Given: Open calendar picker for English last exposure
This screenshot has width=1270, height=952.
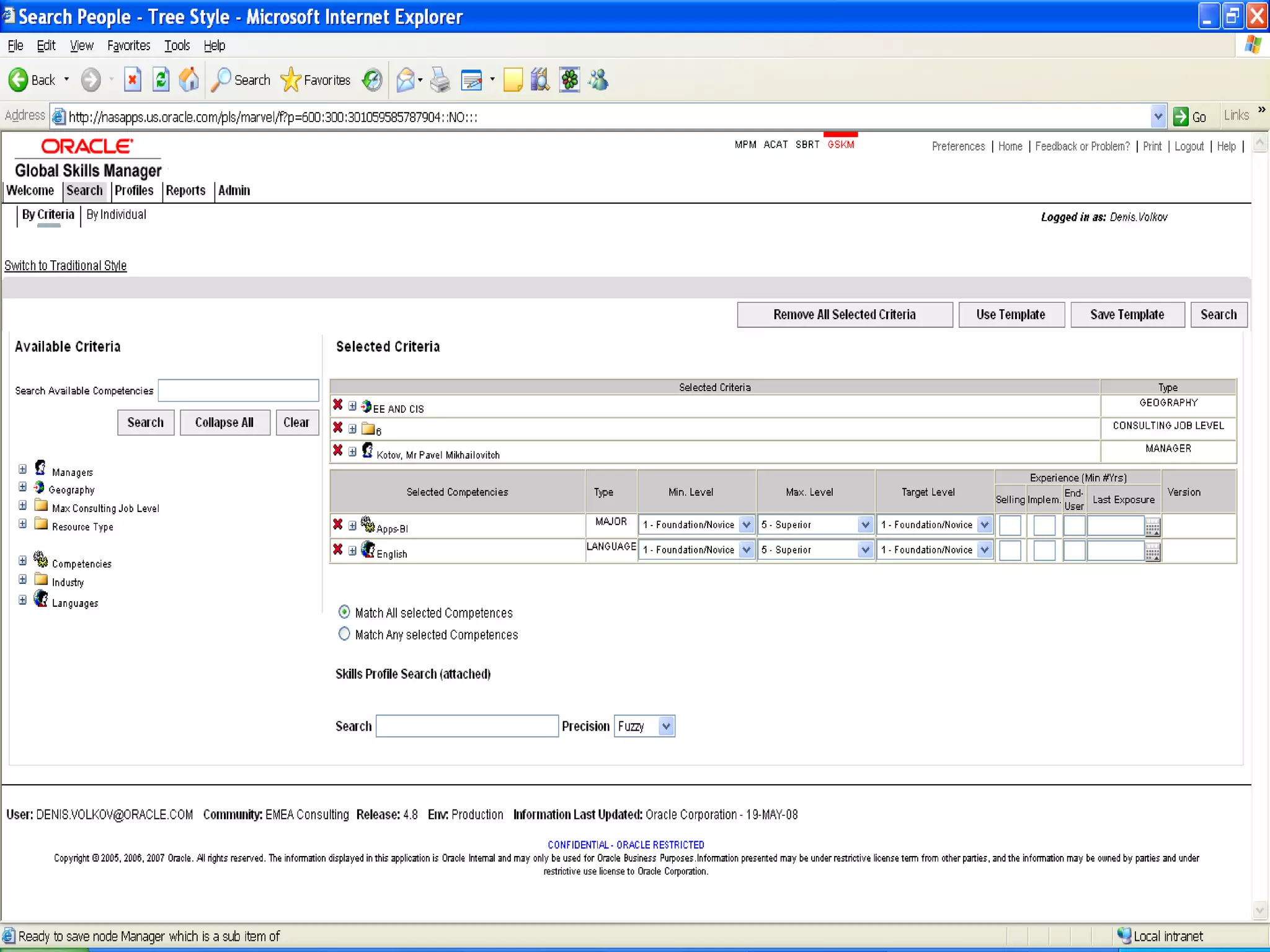Looking at the screenshot, I should (x=1152, y=552).
